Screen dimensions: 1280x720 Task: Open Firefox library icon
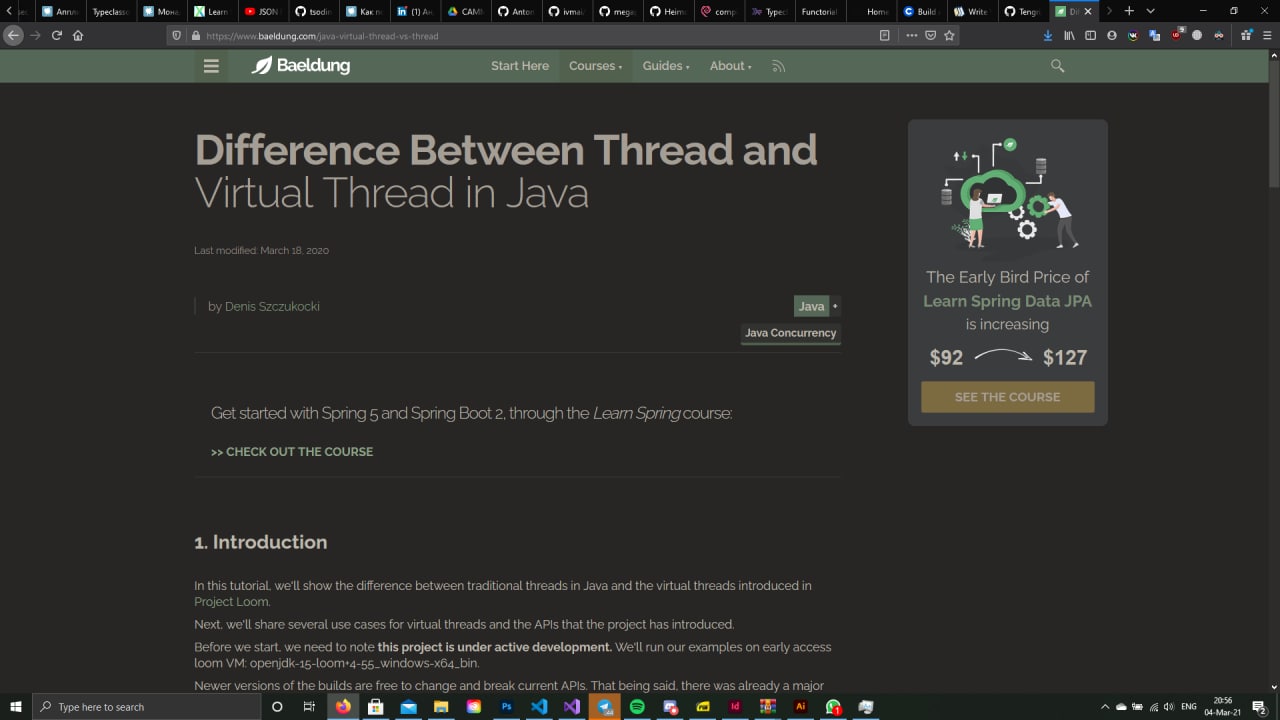point(1069,35)
